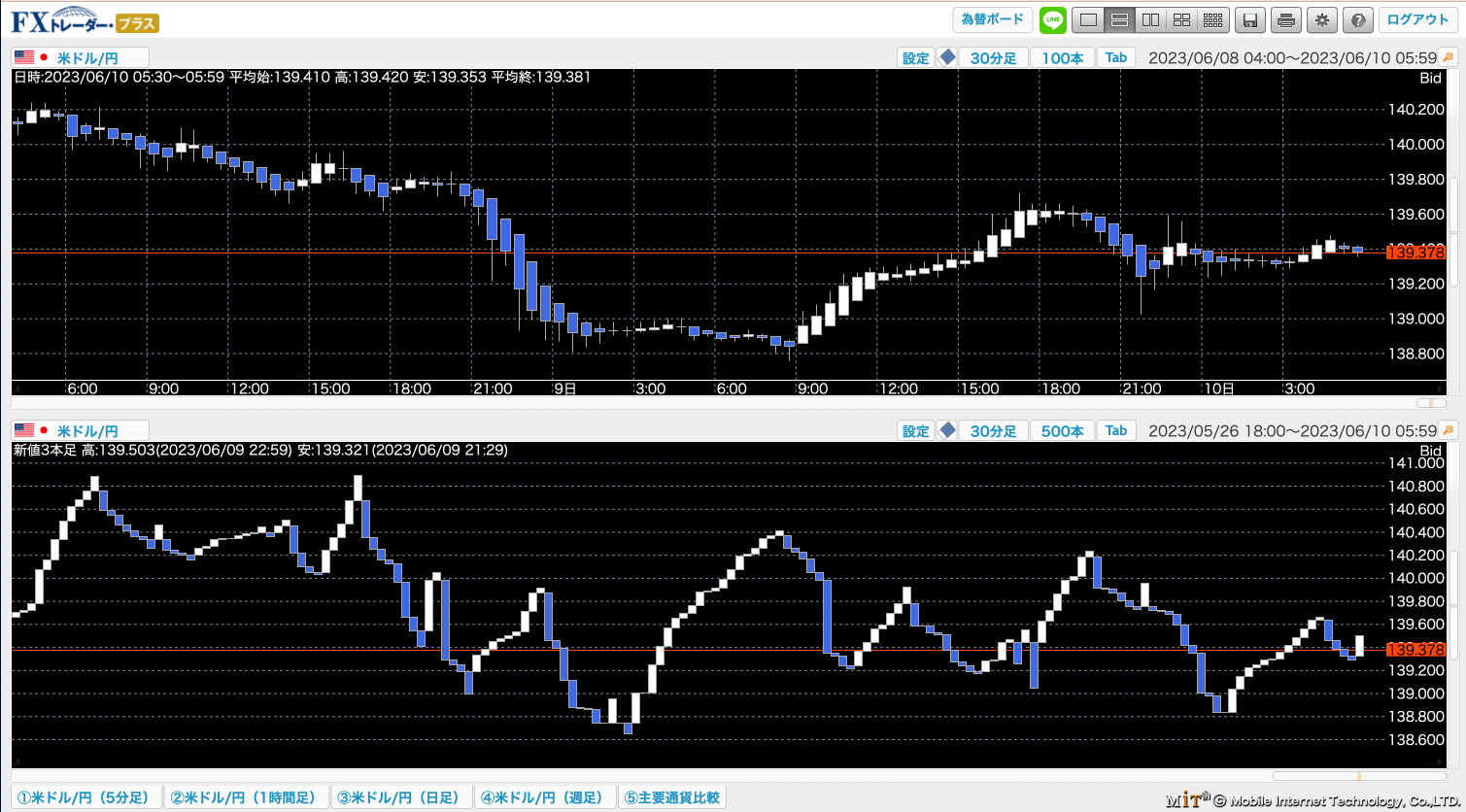Open top chart 100本 bar count selector
The height and width of the screenshot is (812, 1466).
(1062, 57)
